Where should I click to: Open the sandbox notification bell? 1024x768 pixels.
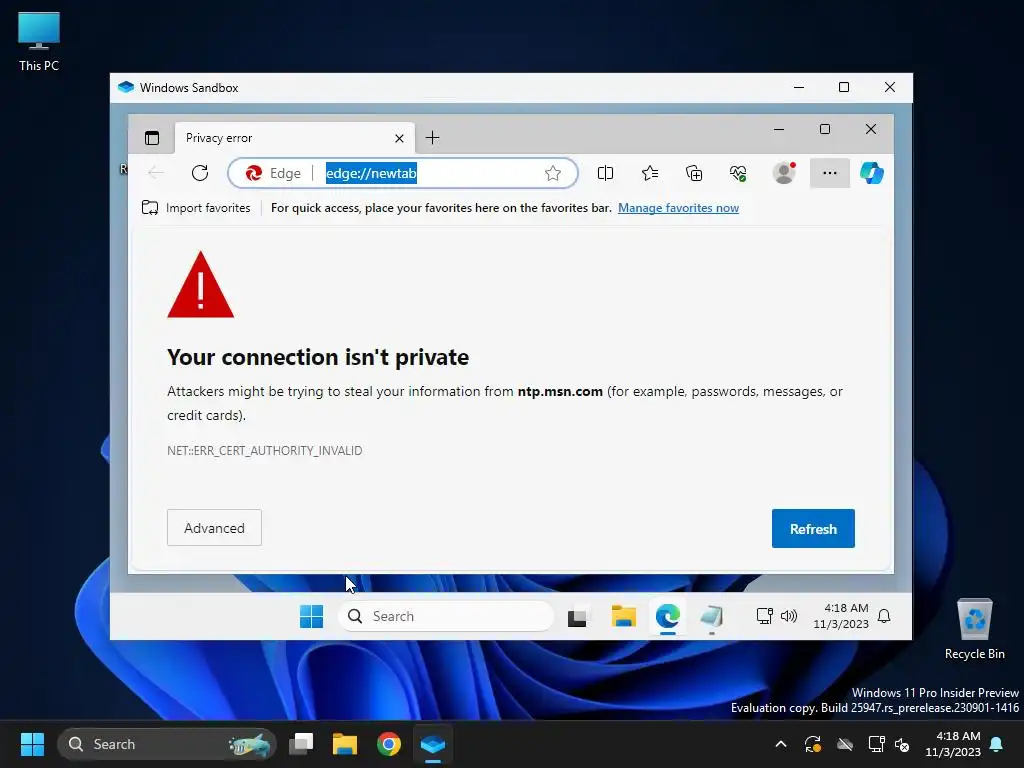point(884,616)
